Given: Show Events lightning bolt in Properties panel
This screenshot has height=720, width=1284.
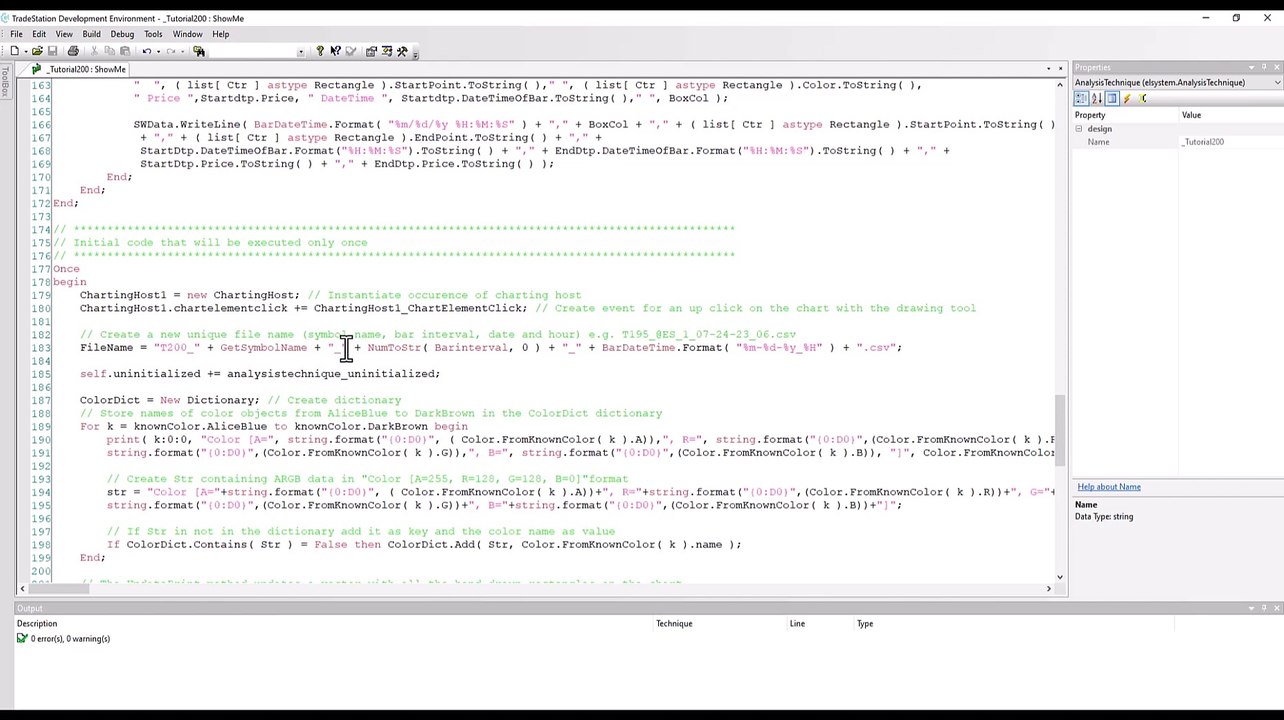Looking at the screenshot, I should pos(1127,98).
